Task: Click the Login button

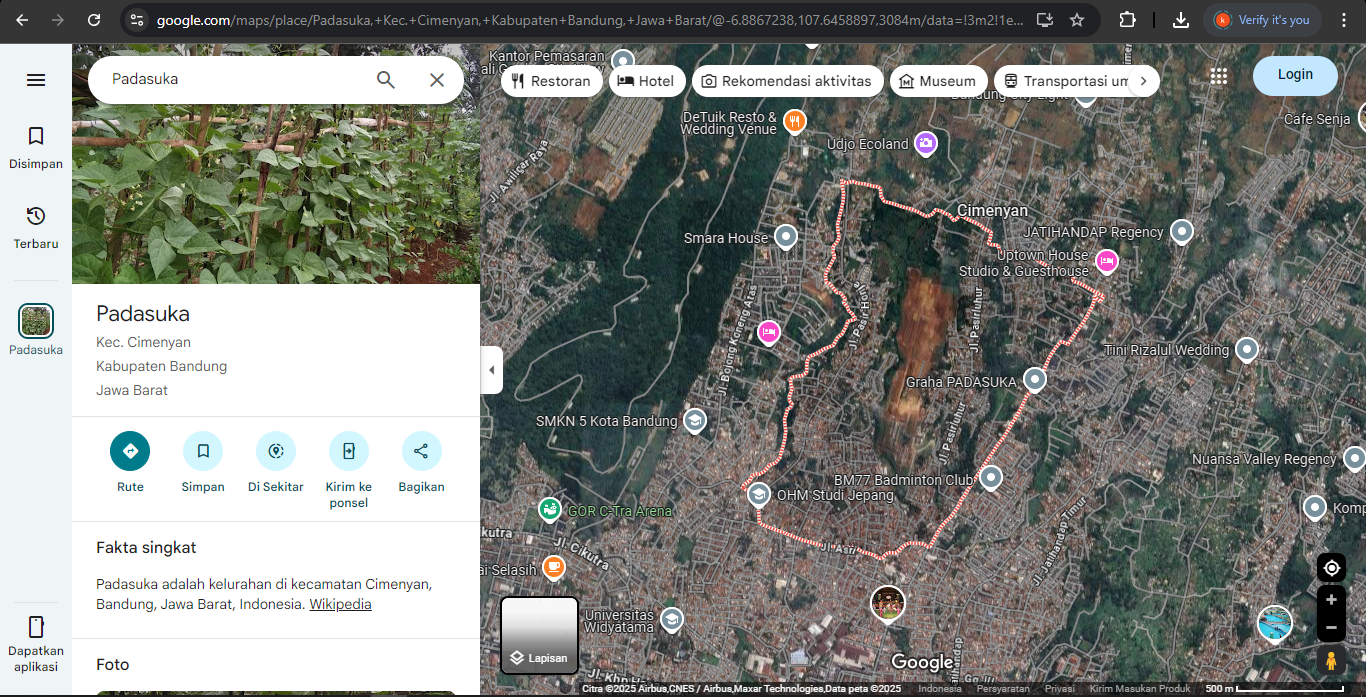Action: point(1295,75)
